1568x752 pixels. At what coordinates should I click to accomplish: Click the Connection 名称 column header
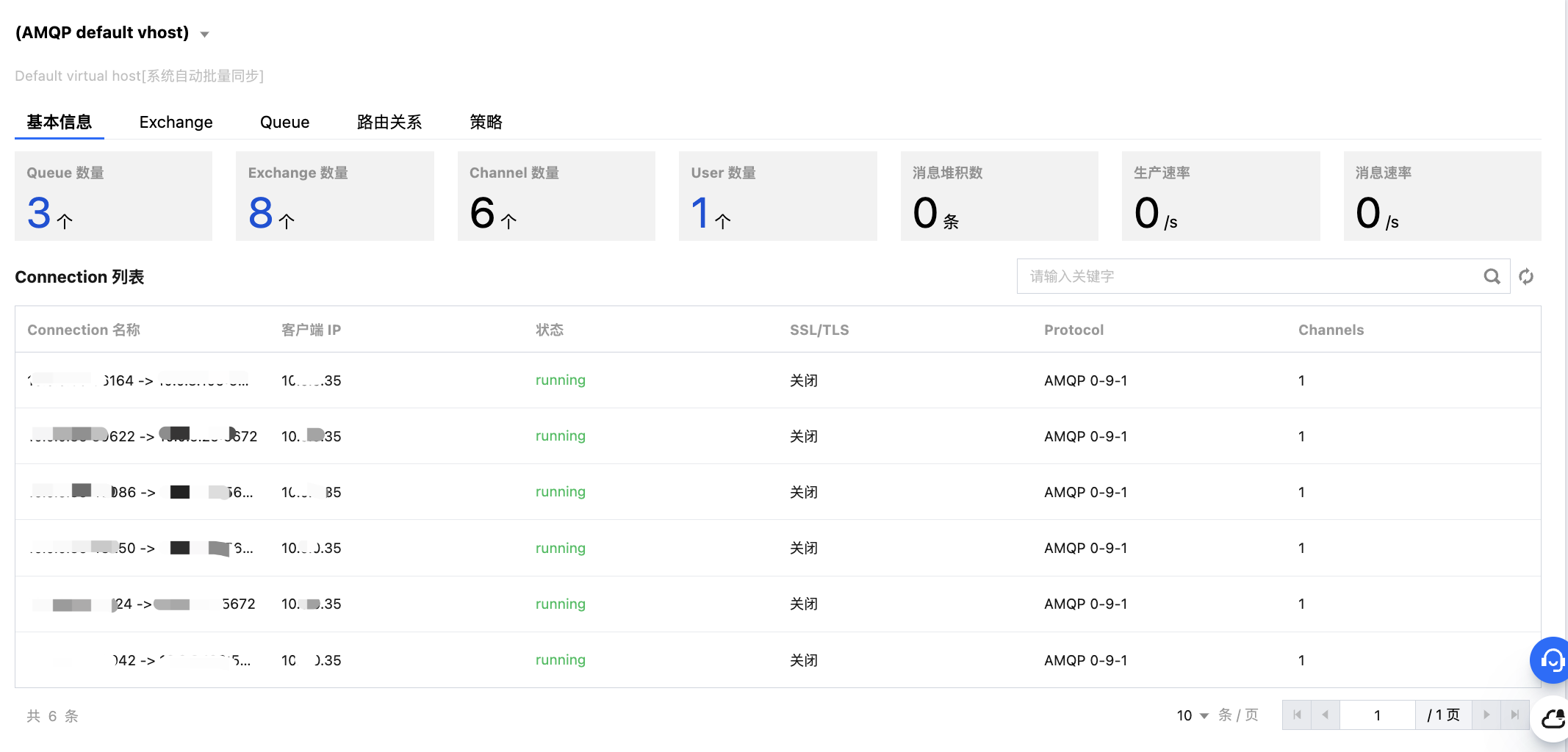pyautogui.click(x=84, y=330)
